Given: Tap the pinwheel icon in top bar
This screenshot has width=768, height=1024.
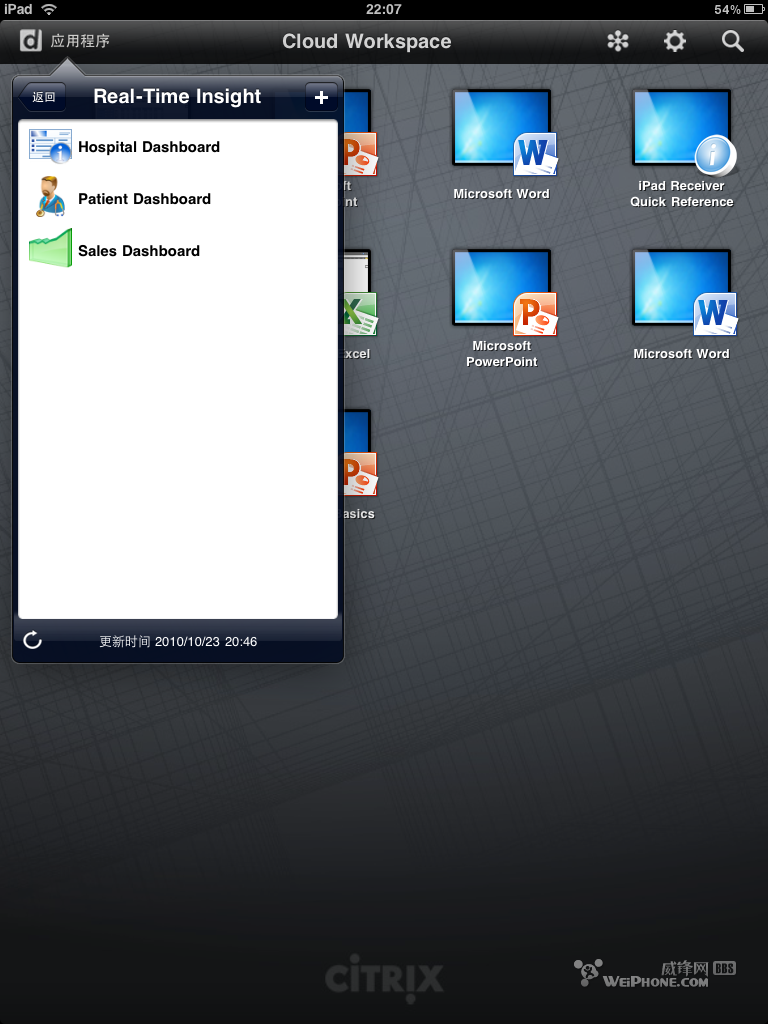Looking at the screenshot, I should 619,41.
